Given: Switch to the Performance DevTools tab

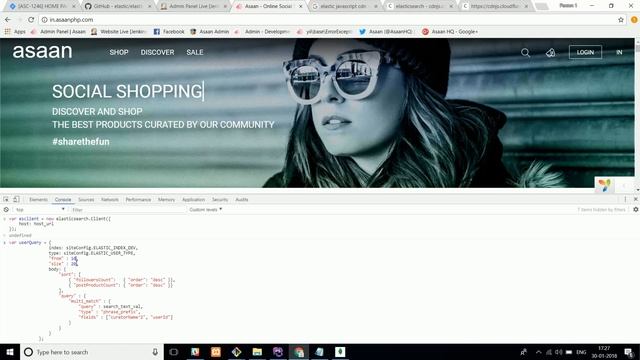Looking at the screenshot, I should point(138,200).
